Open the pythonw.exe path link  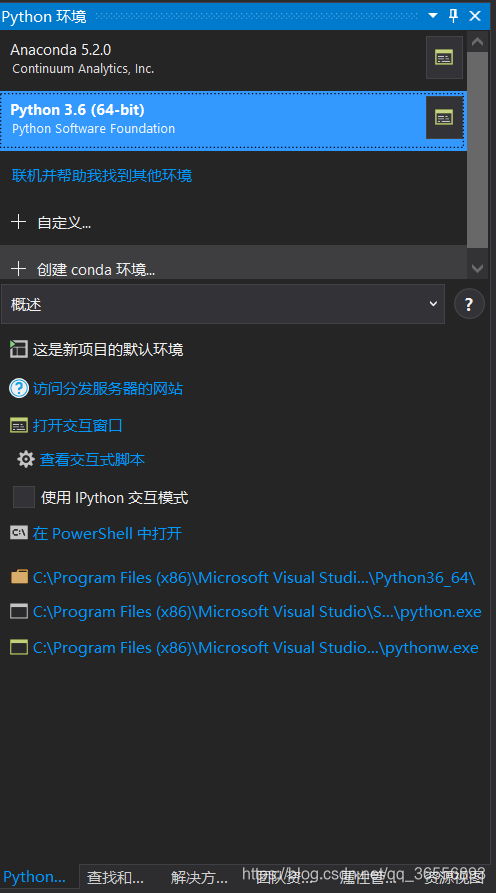(x=256, y=648)
